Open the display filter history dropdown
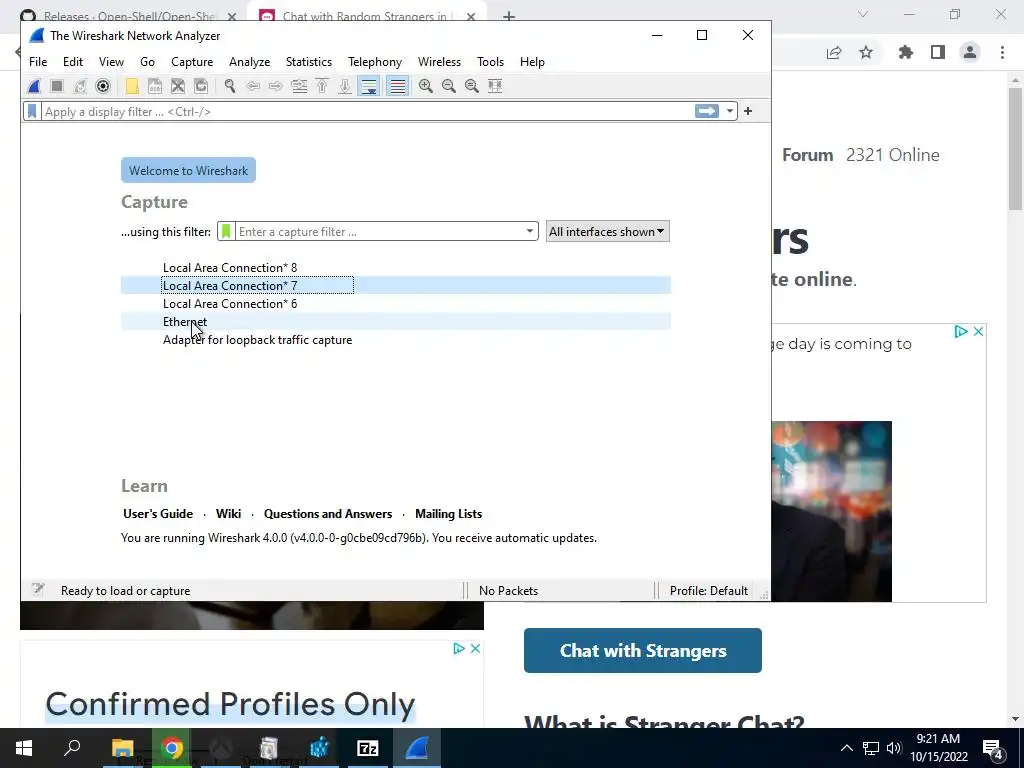The height and width of the screenshot is (768, 1024). [729, 111]
